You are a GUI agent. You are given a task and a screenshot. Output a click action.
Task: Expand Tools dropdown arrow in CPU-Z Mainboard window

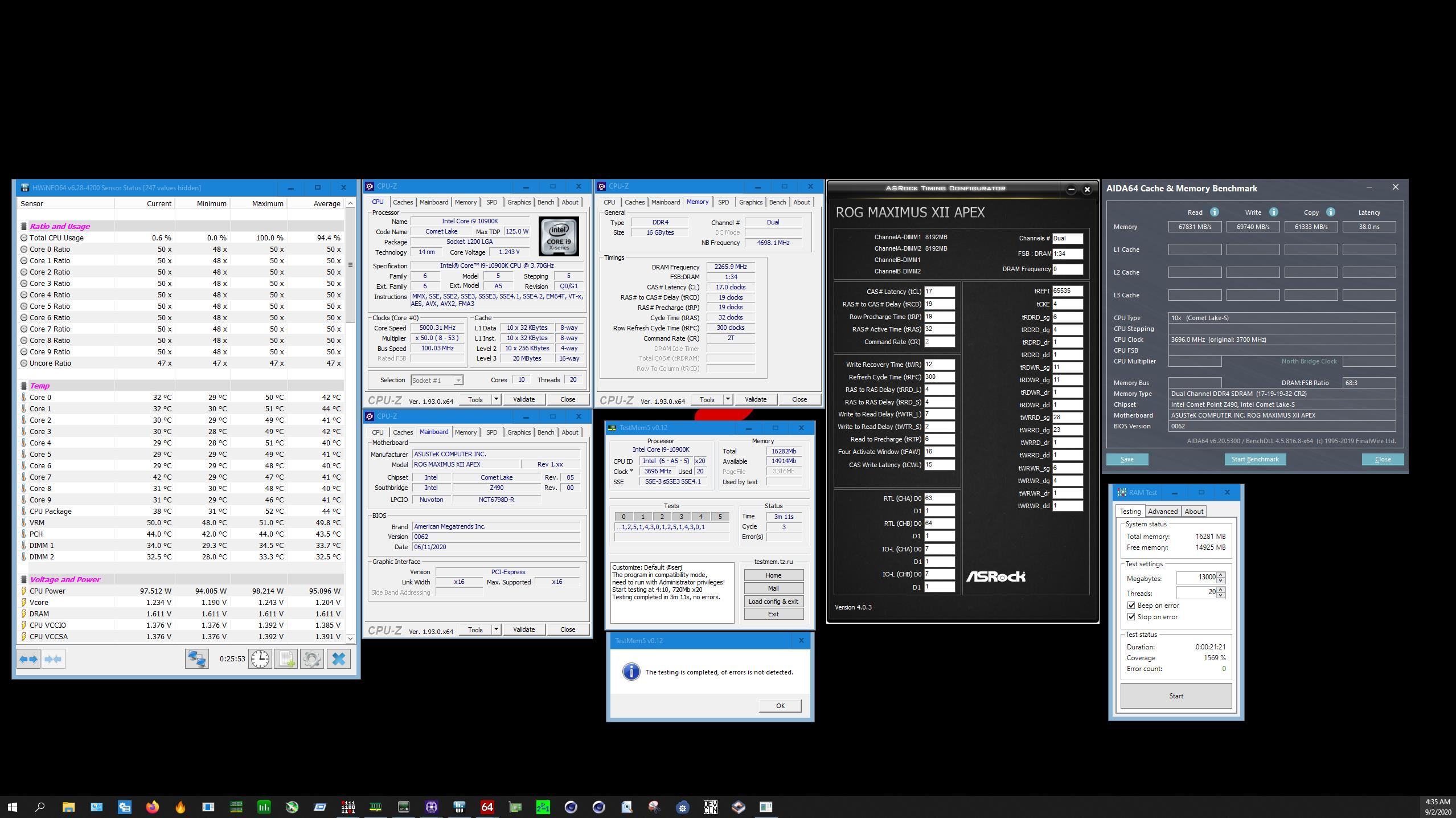[x=496, y=629]
